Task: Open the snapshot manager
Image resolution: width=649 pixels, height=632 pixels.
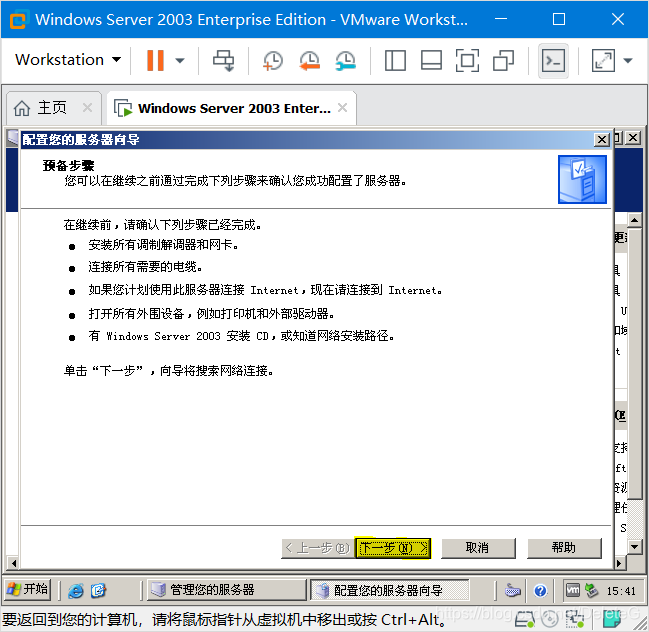Action: pyautogui.click(x=346, y=60)
